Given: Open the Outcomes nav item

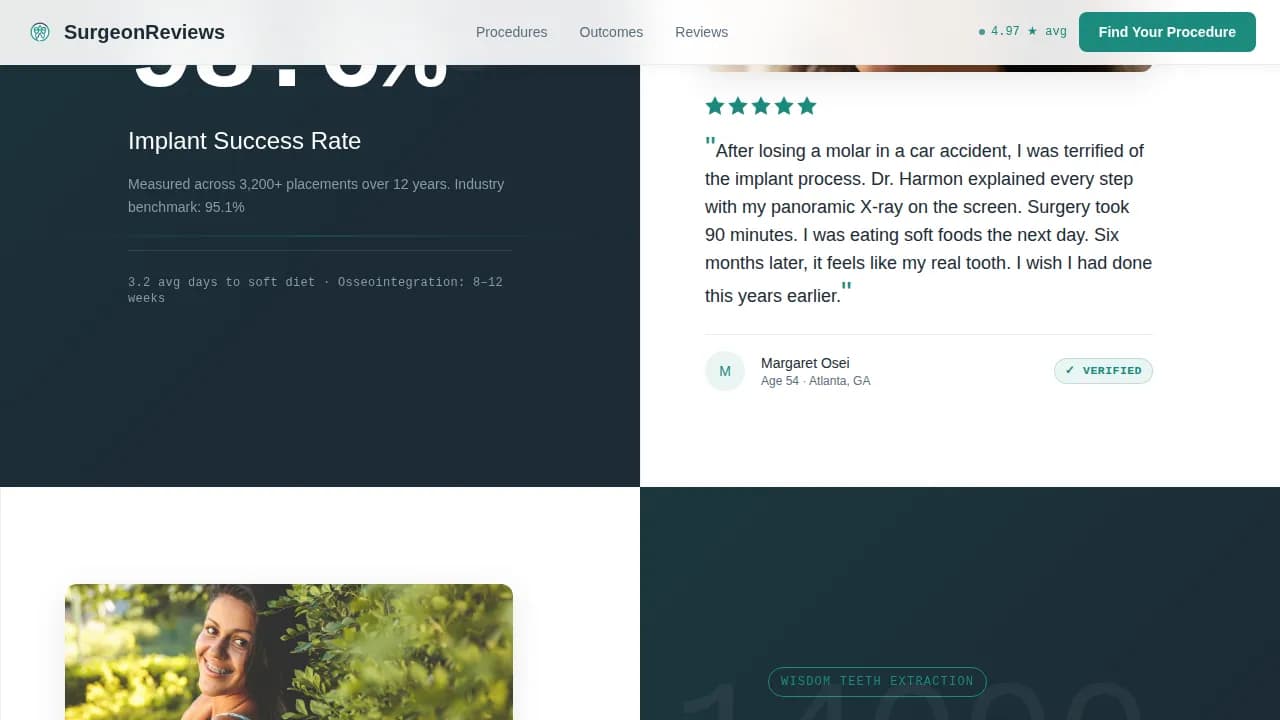Looking at the screenshot, I should (611, 32).
